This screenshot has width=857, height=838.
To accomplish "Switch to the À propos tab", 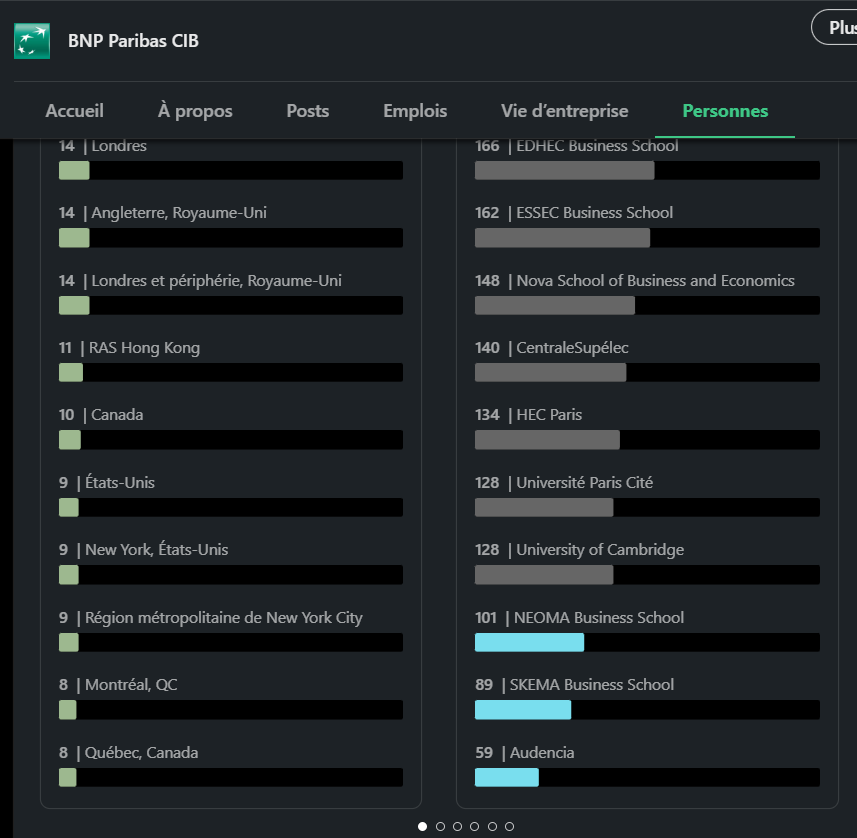I will point(195,111).
